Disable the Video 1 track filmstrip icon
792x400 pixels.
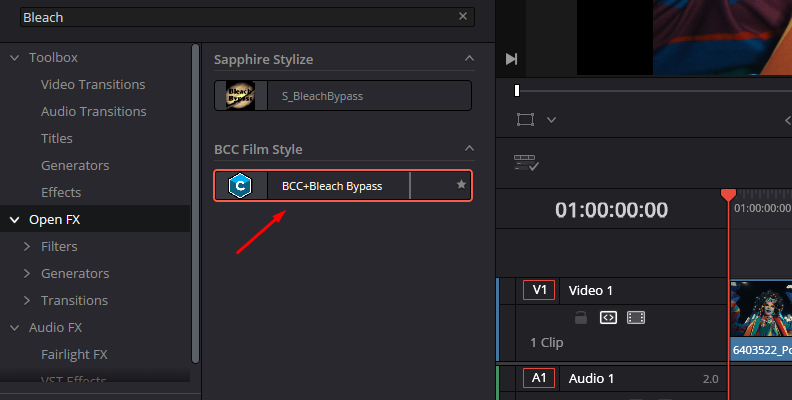(x=635, y=318)
